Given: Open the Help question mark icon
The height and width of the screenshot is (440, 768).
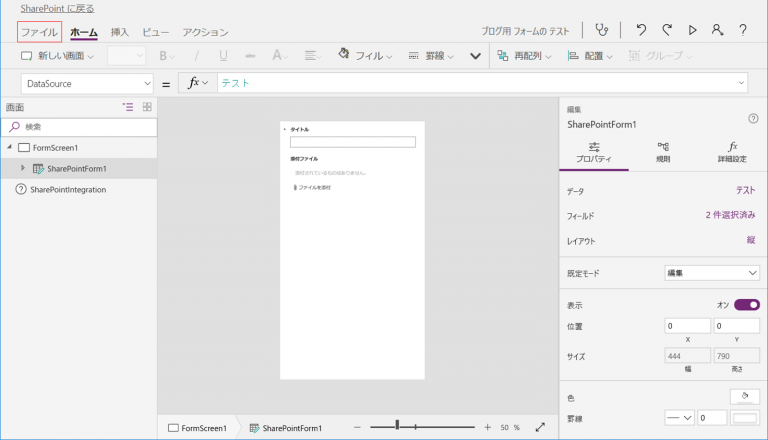Looking at the screenshot, I should (x=743, y=31).
